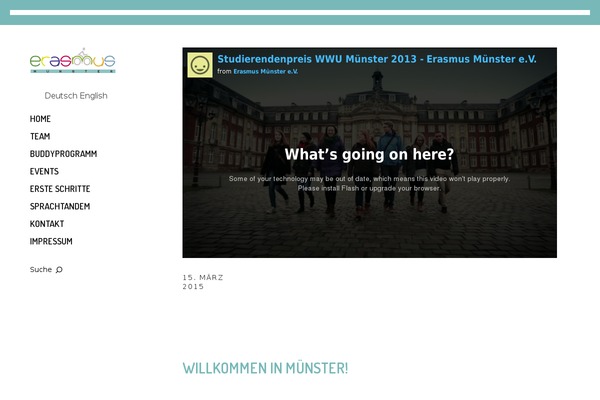Open the Kontakt page
600x400 pixels.
(47, 224)
